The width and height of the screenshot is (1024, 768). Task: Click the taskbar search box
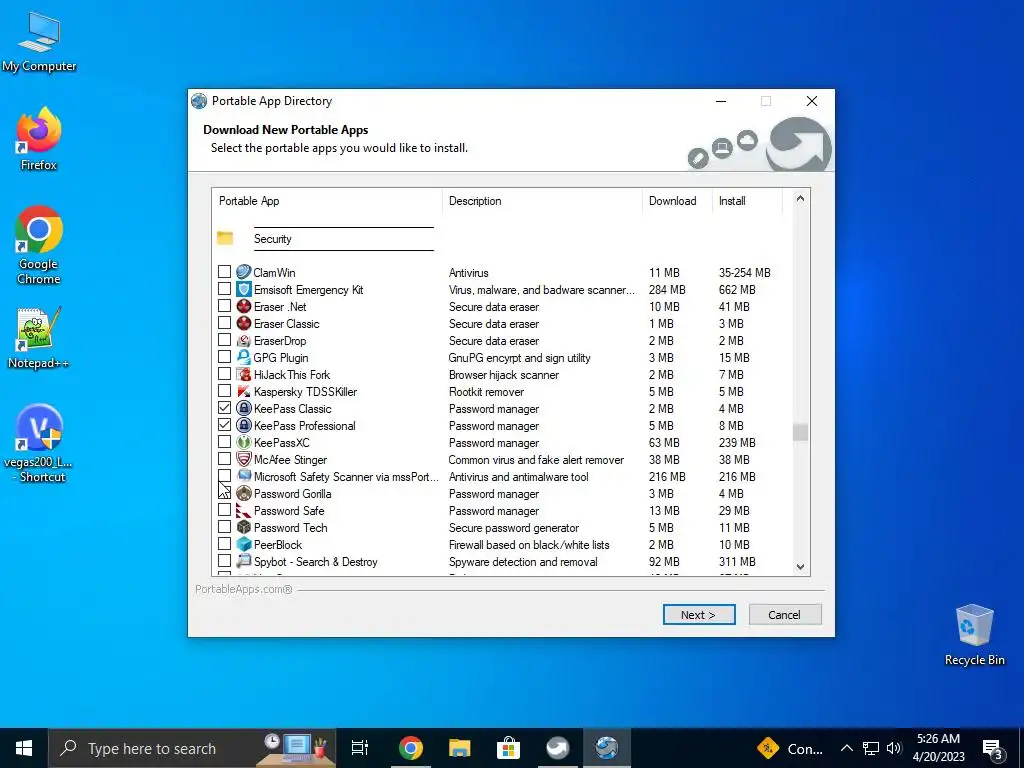coord(192,748)
